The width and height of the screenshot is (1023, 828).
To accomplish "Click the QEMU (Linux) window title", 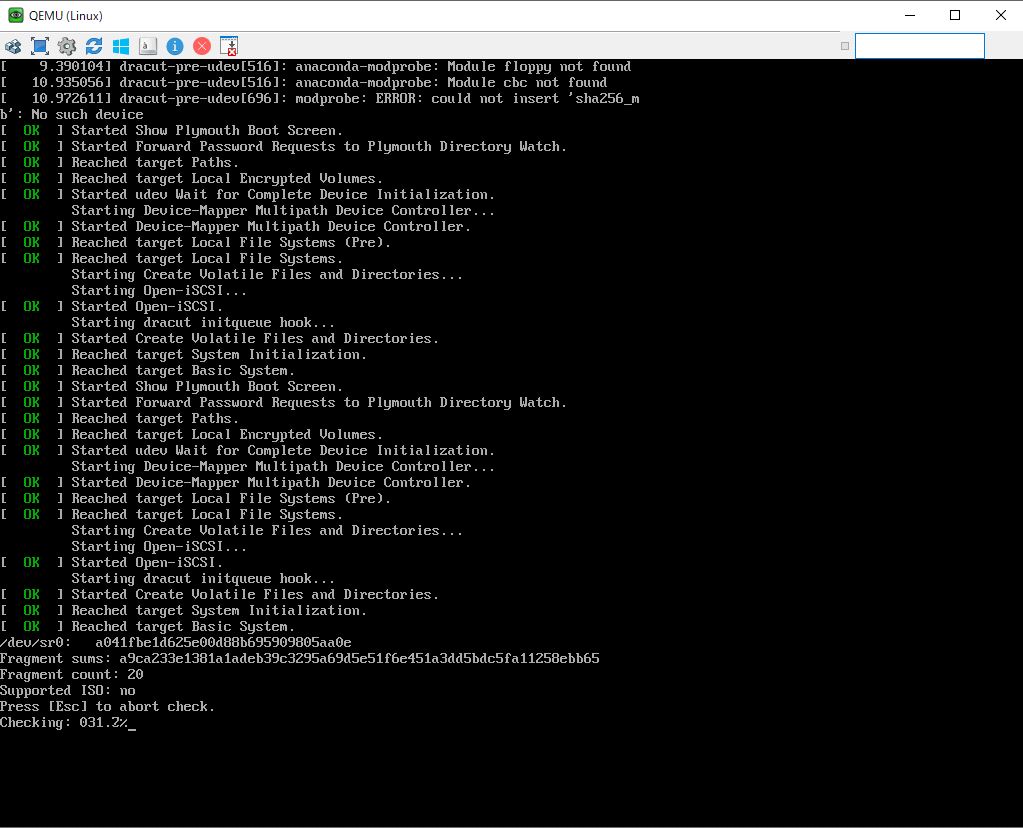I will pos(65,16).
